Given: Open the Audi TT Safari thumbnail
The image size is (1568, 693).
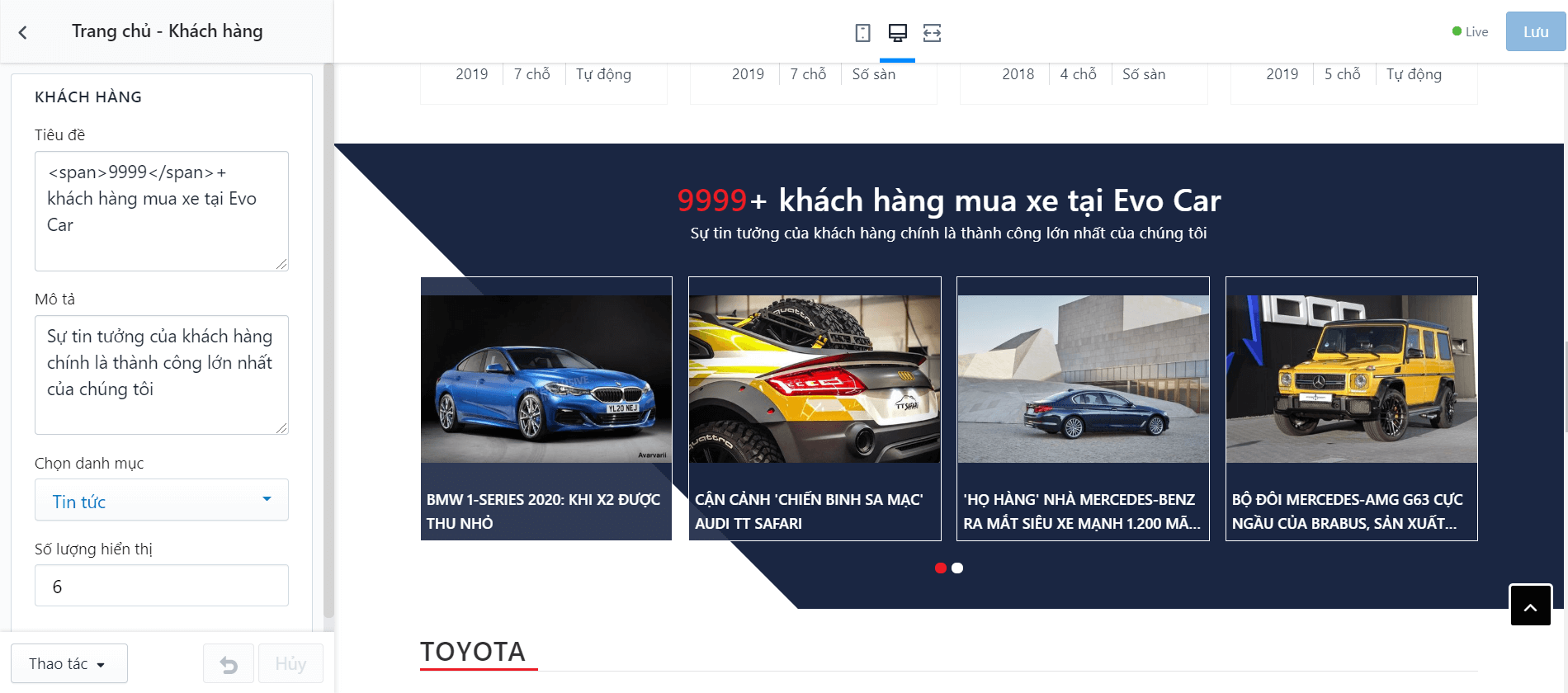Looking at the screenshot, I should tap(815, 379).
